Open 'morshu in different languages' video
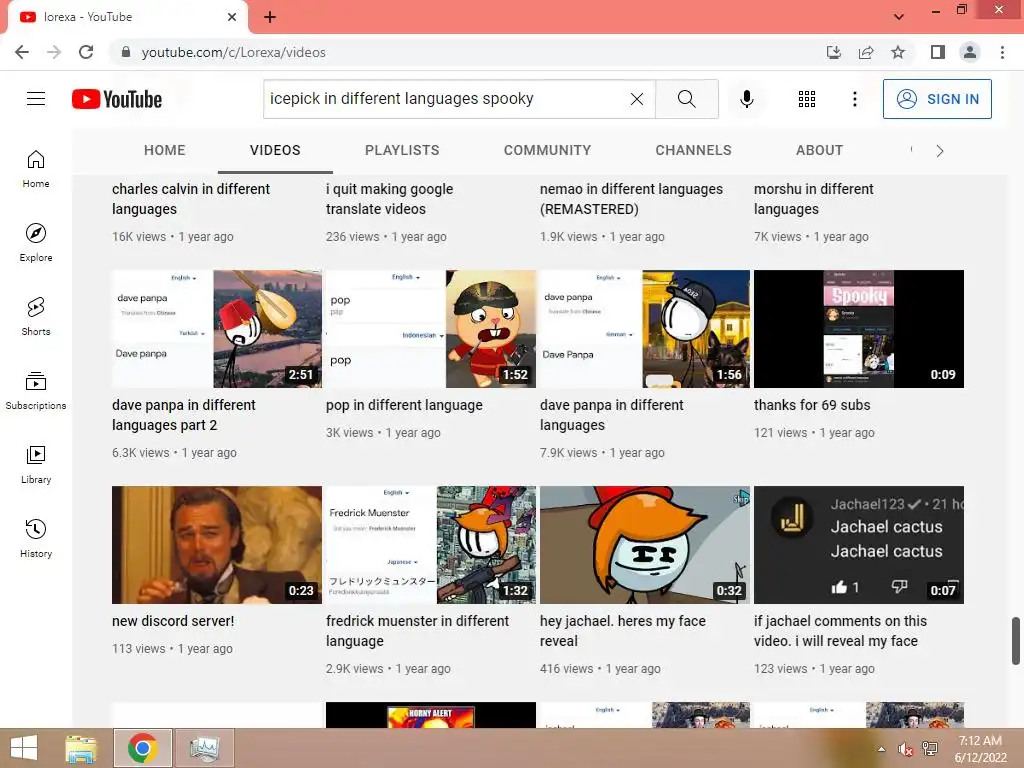The image size is (1024, 768). tap(814, 199)
